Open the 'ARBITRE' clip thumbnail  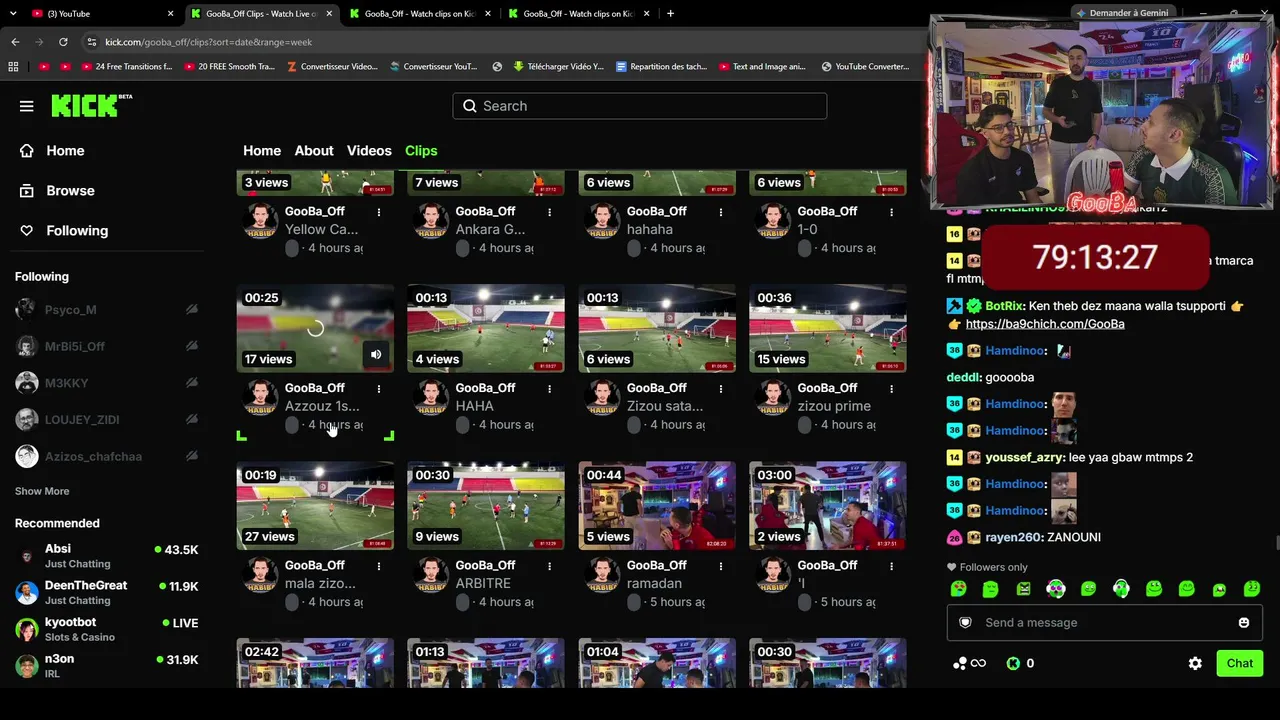(486, 506)
